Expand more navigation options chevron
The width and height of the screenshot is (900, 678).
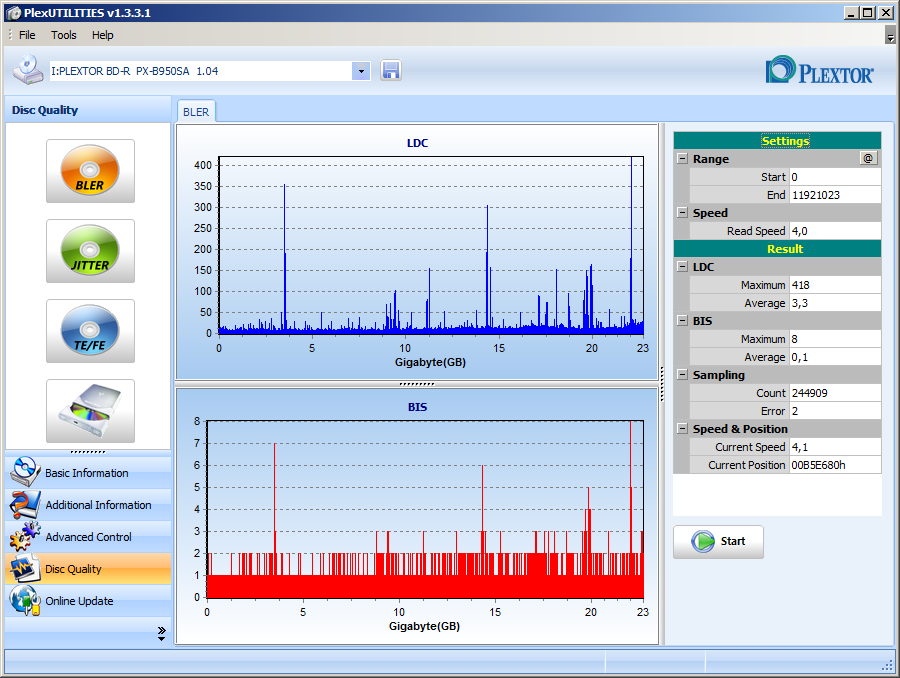(x=161, y=634)
